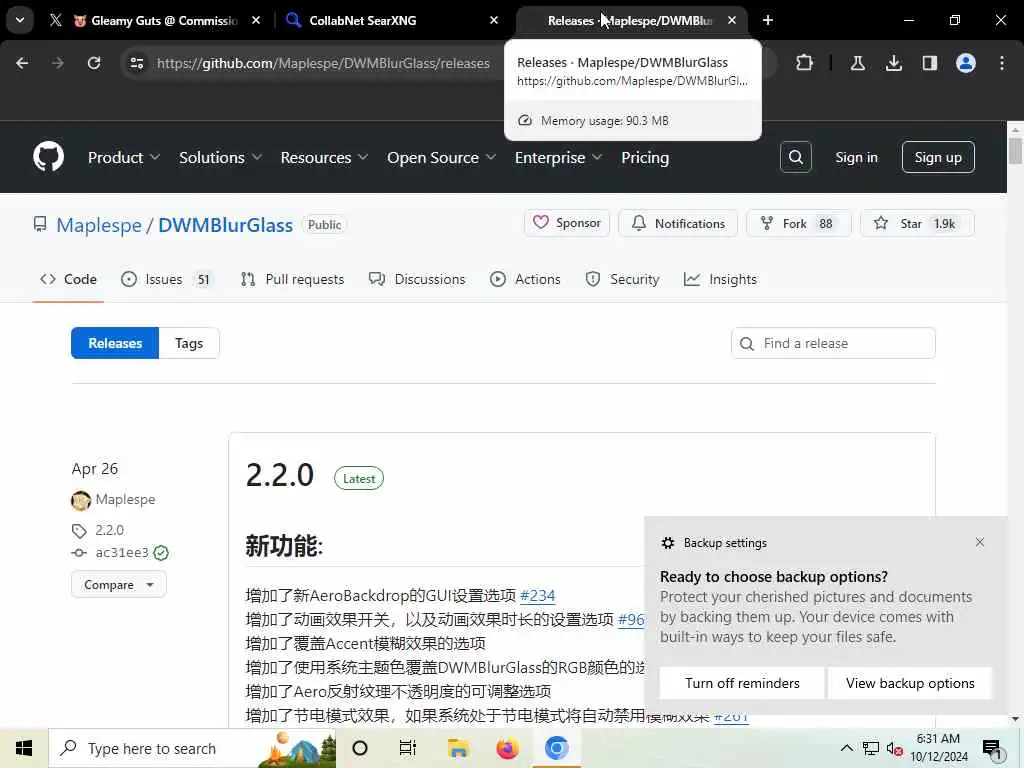Open File Explorer from the taskbar

(458, 748)
